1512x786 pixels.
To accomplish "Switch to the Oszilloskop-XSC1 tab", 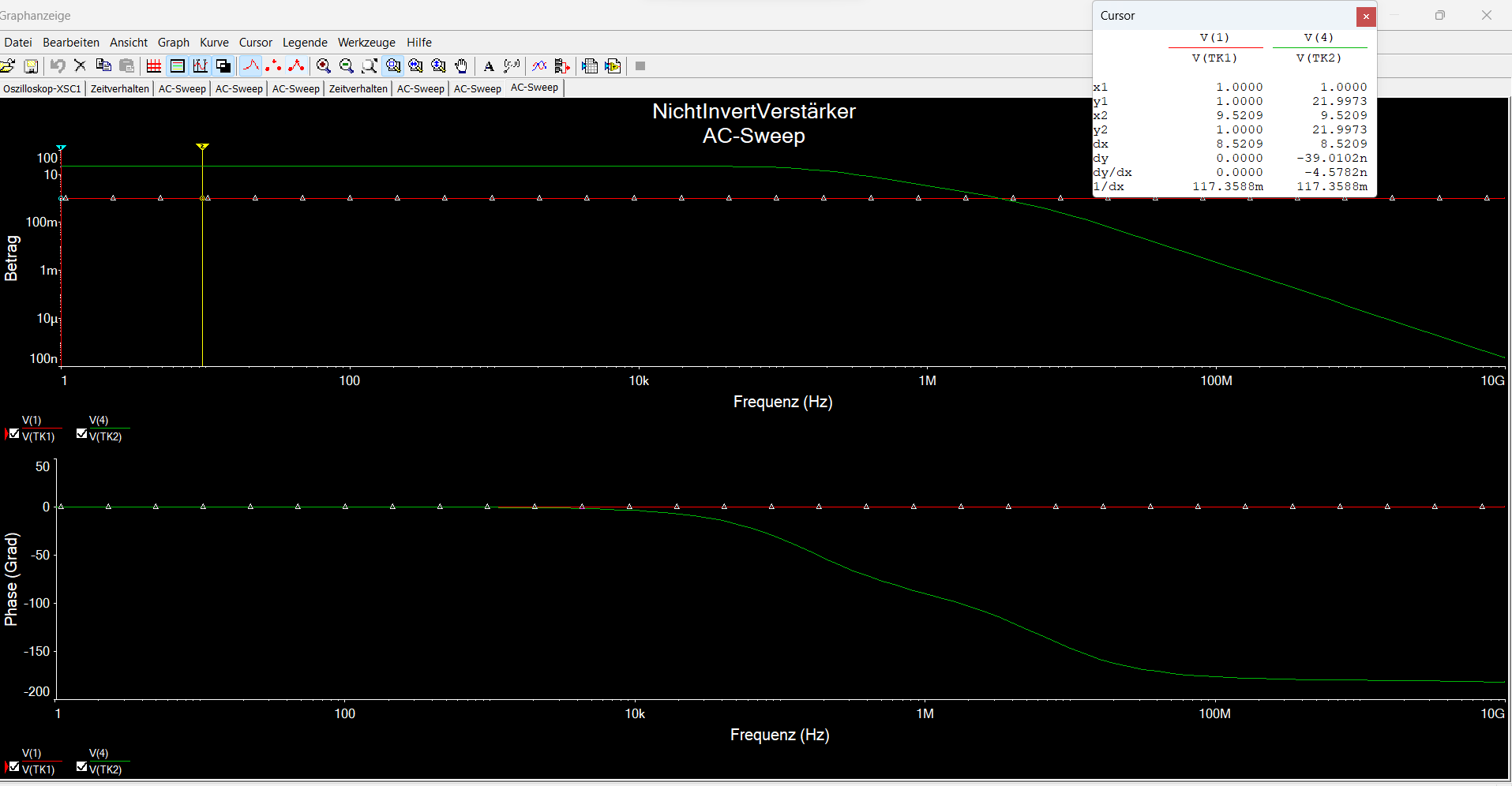I will click(42, 88).
